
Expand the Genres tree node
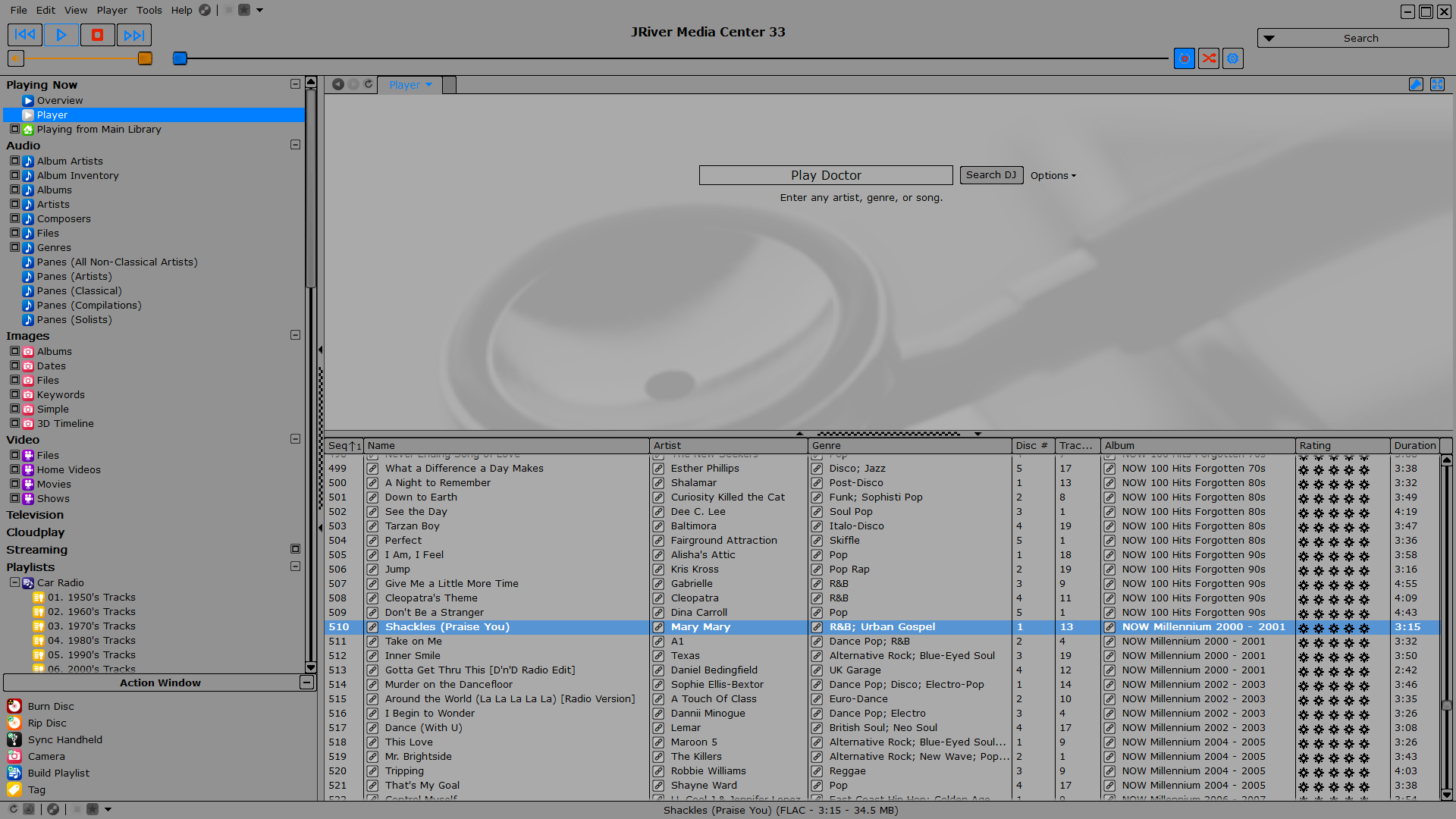[x=14, y=247]
